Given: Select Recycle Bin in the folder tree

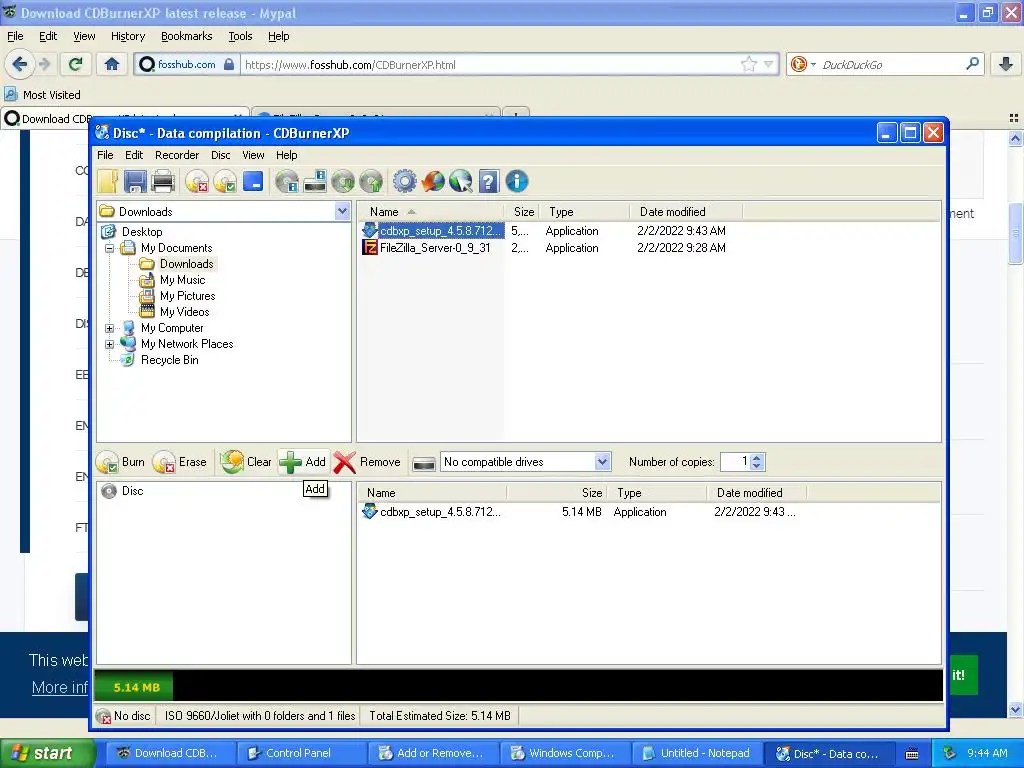Looking at the screenshot, I should coord(169,360).
